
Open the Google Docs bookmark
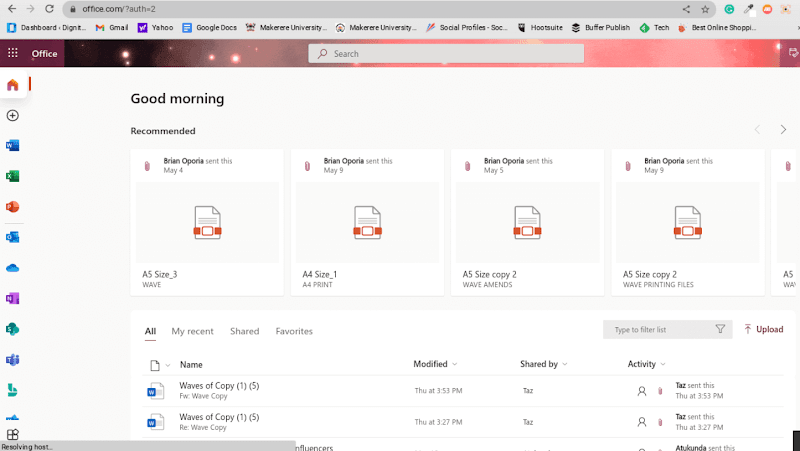tap(210, 28)
